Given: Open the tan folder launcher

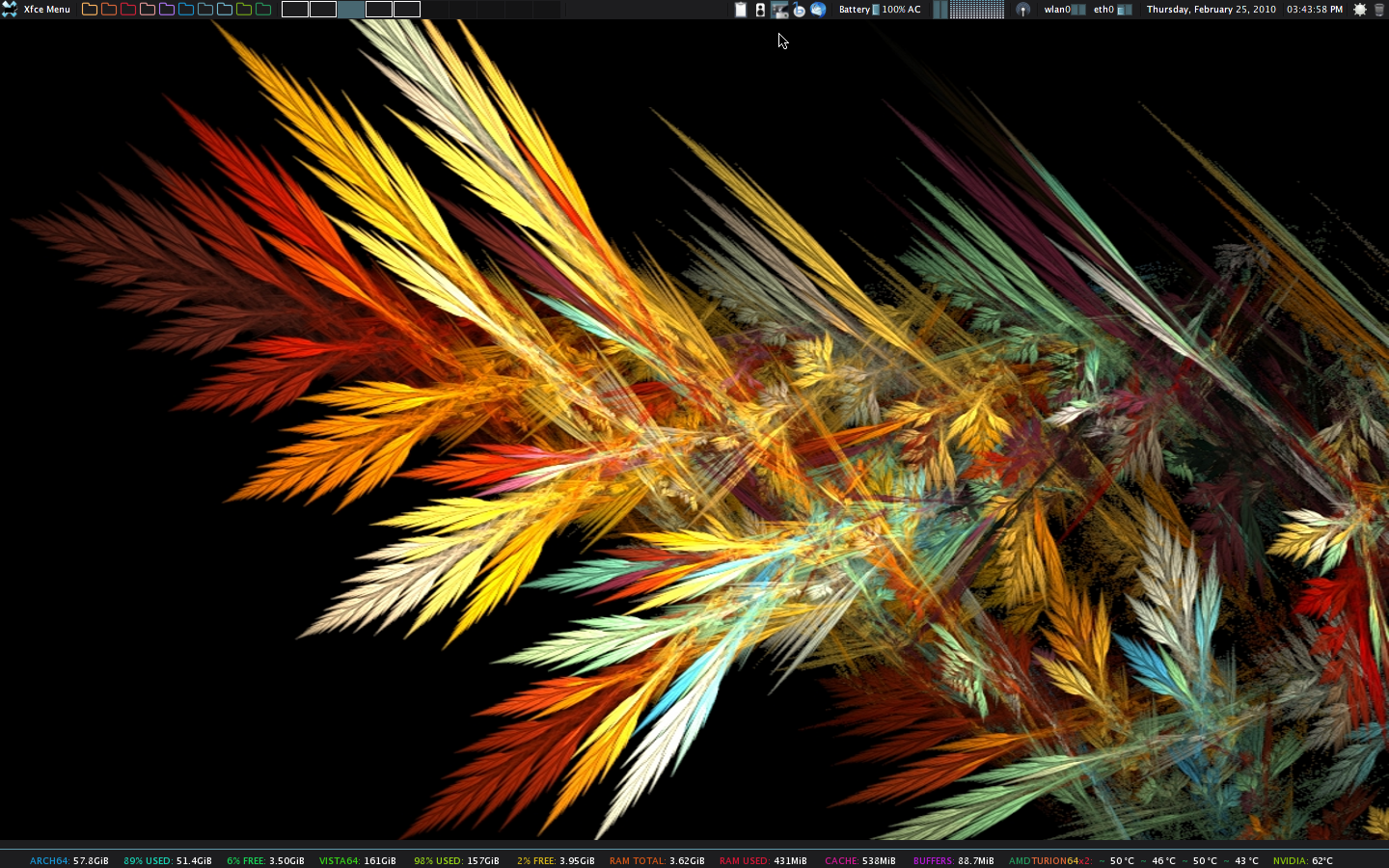Looking at the screenshot, I should [x=90, y=9].
